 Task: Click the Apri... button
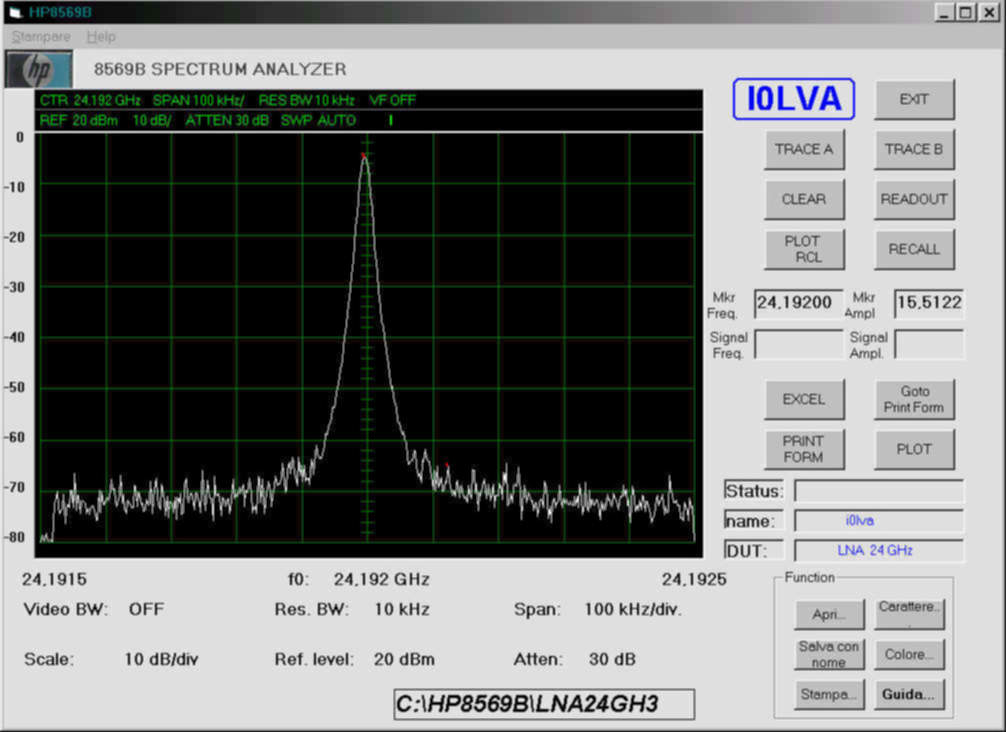click(829, 615)
